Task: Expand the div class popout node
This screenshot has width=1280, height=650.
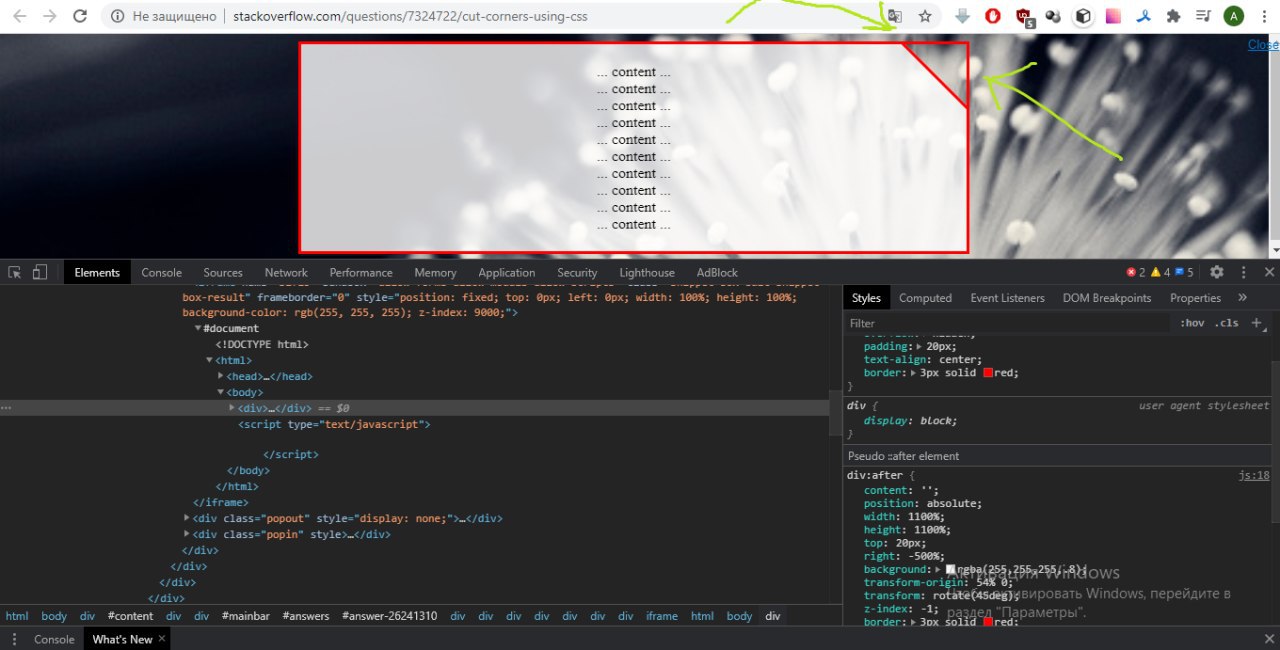Action: click(x=187, y=518)
